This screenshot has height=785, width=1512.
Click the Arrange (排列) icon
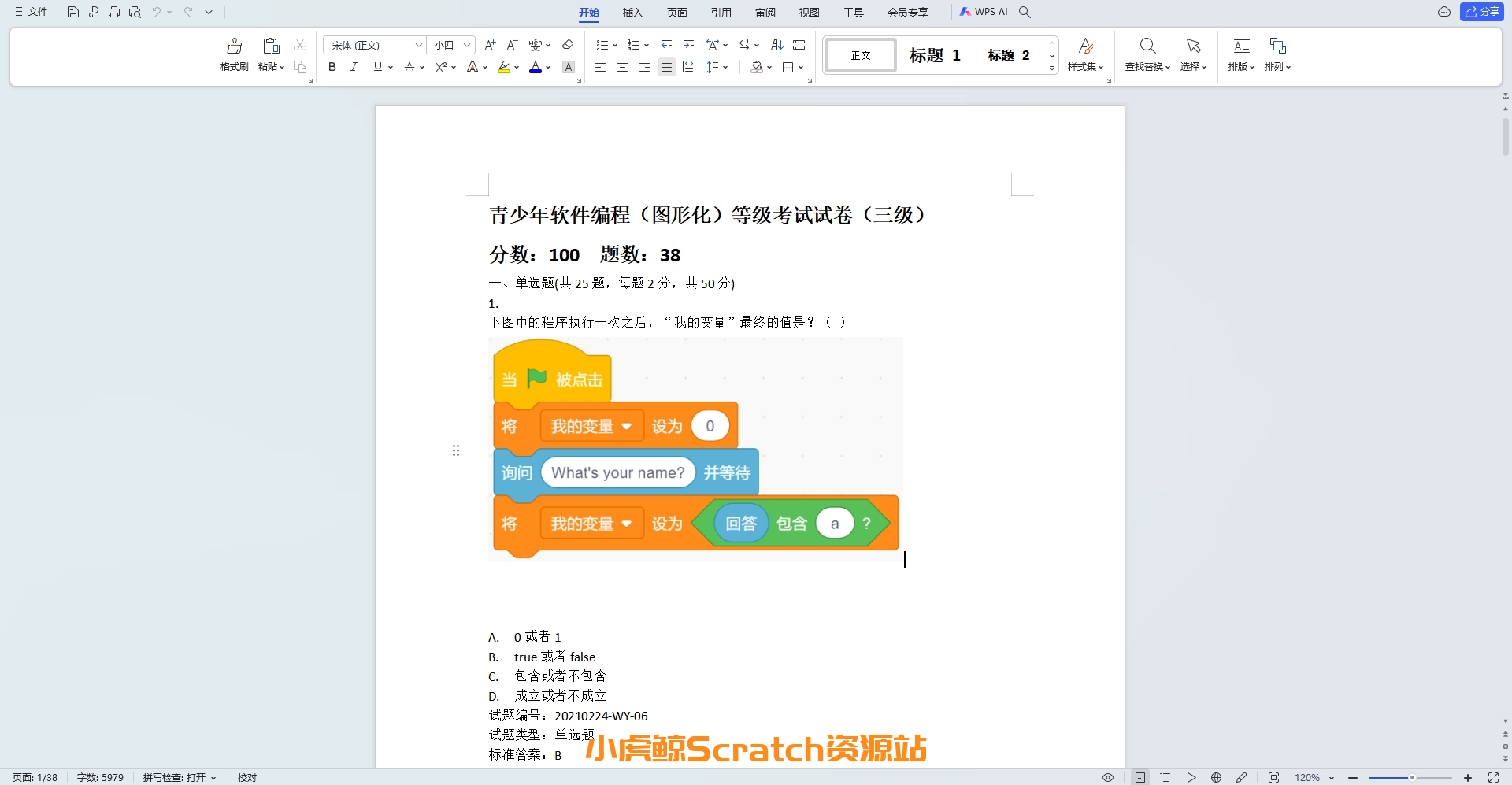click(1277, 46)
